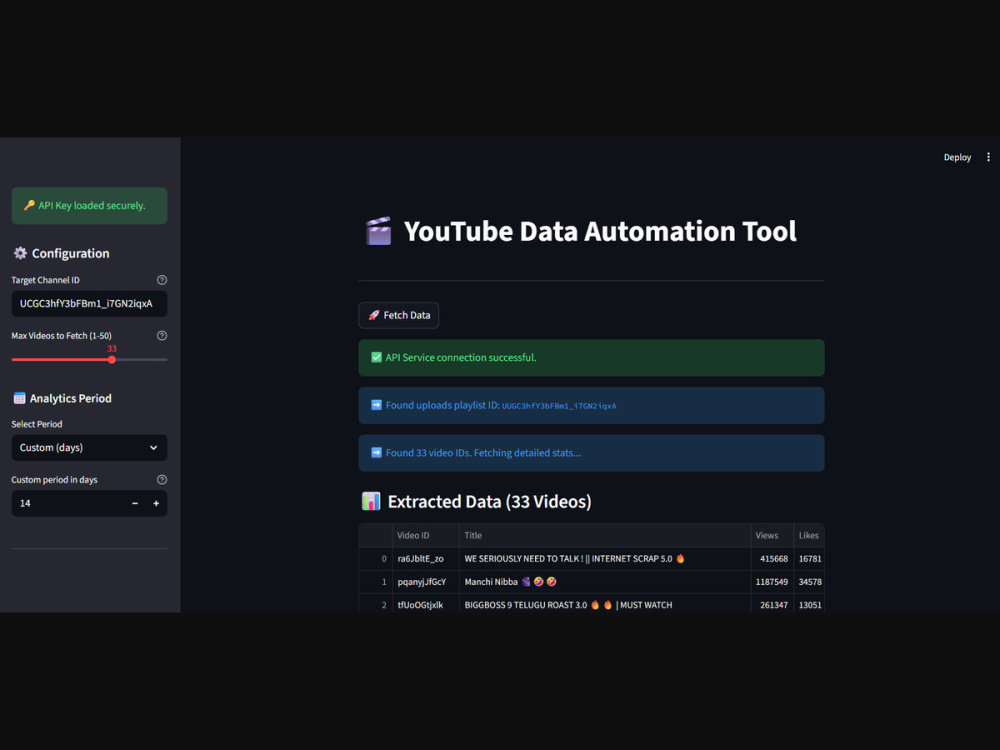Click the Video ID column header
Image resolution: width=1000 pixels, height=750 pixels.
425,536
